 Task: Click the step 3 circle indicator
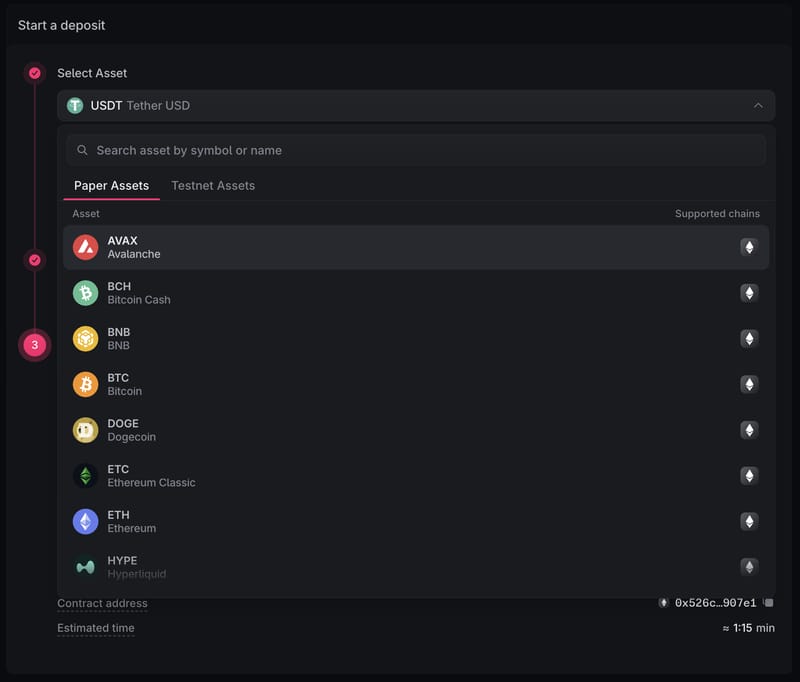[35, 345]
